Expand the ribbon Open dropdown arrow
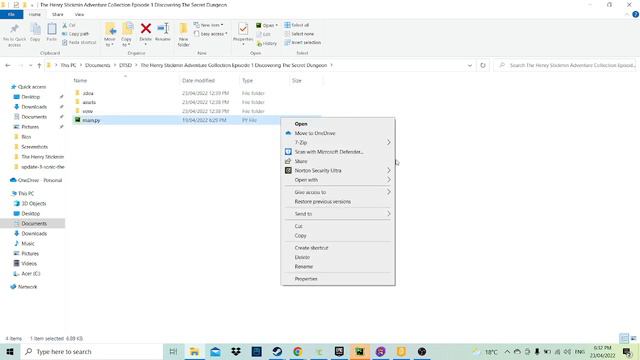The image size is (640, 360). click(276, 25)
